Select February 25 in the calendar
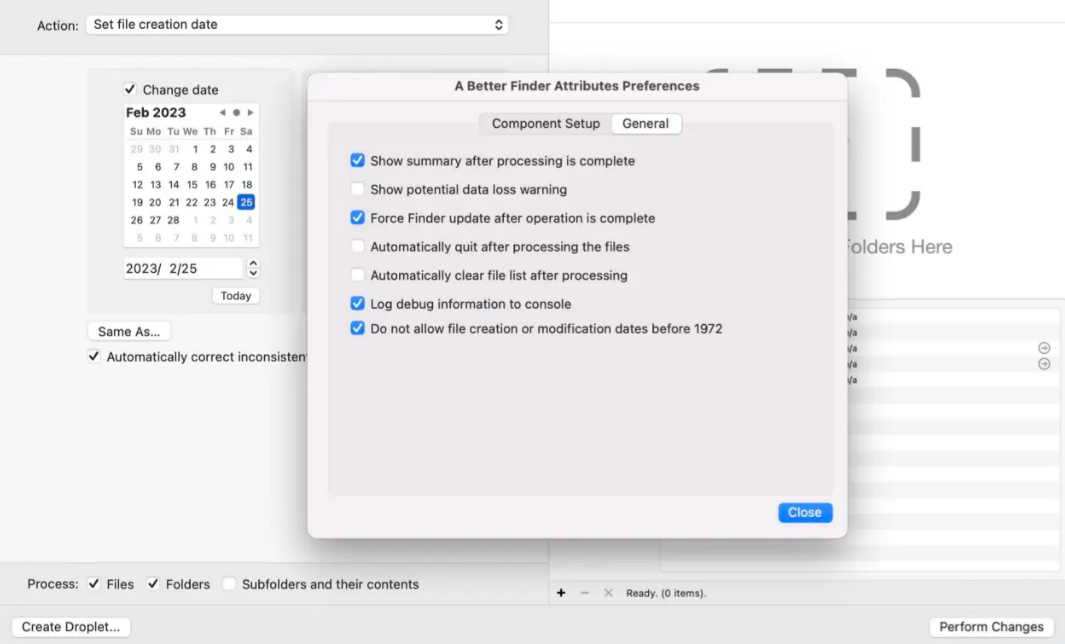The image size is (1065, 644). point(246,202)
